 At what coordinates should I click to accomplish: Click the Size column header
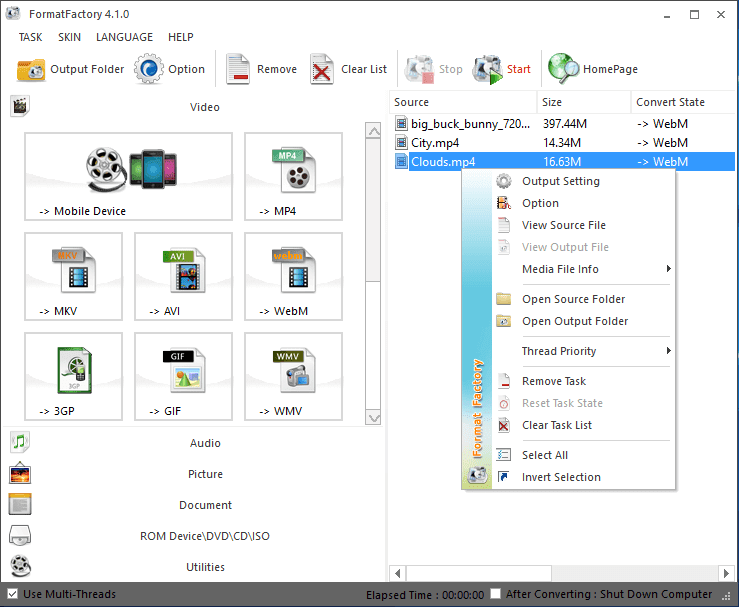(584, 102)
